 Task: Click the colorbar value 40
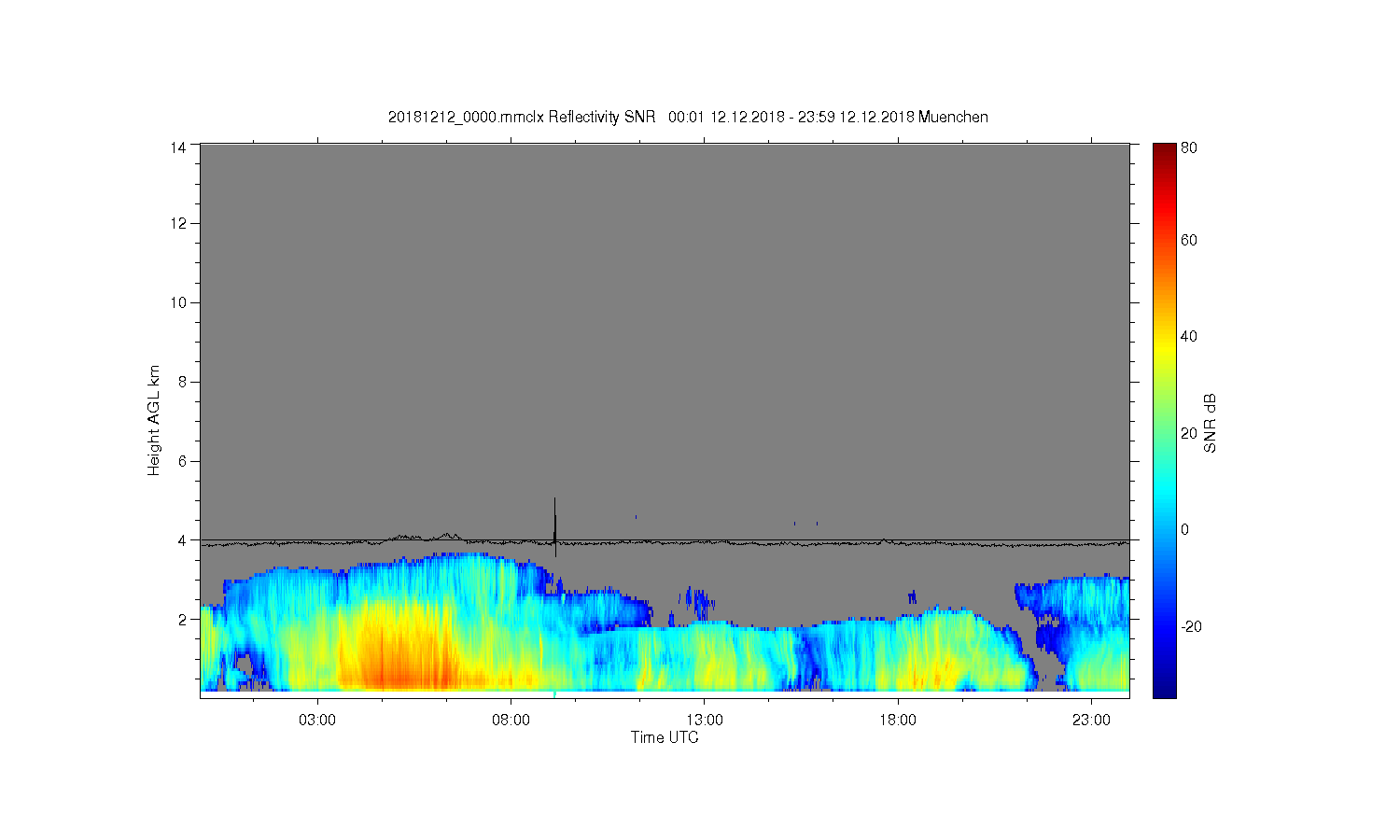click(1189, 337)
